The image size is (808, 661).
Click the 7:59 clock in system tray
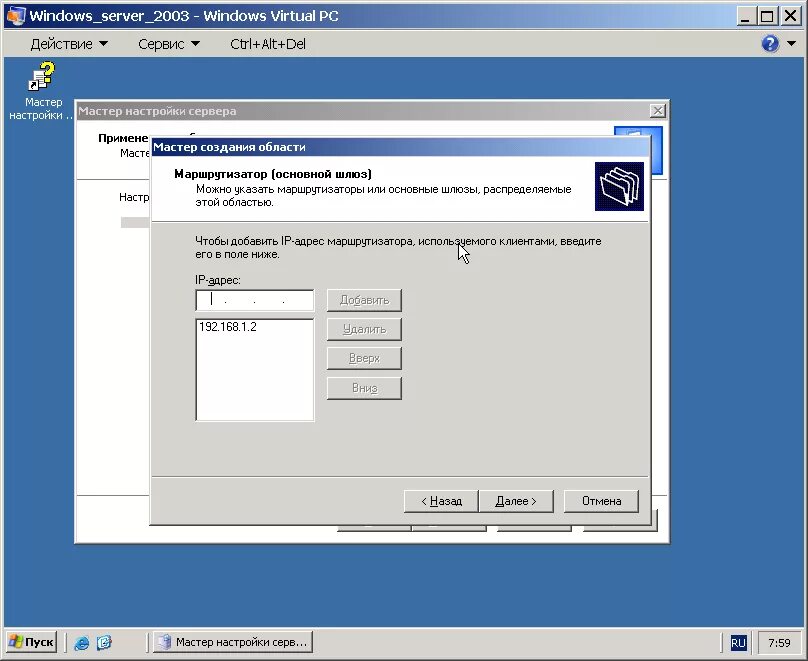779,643
